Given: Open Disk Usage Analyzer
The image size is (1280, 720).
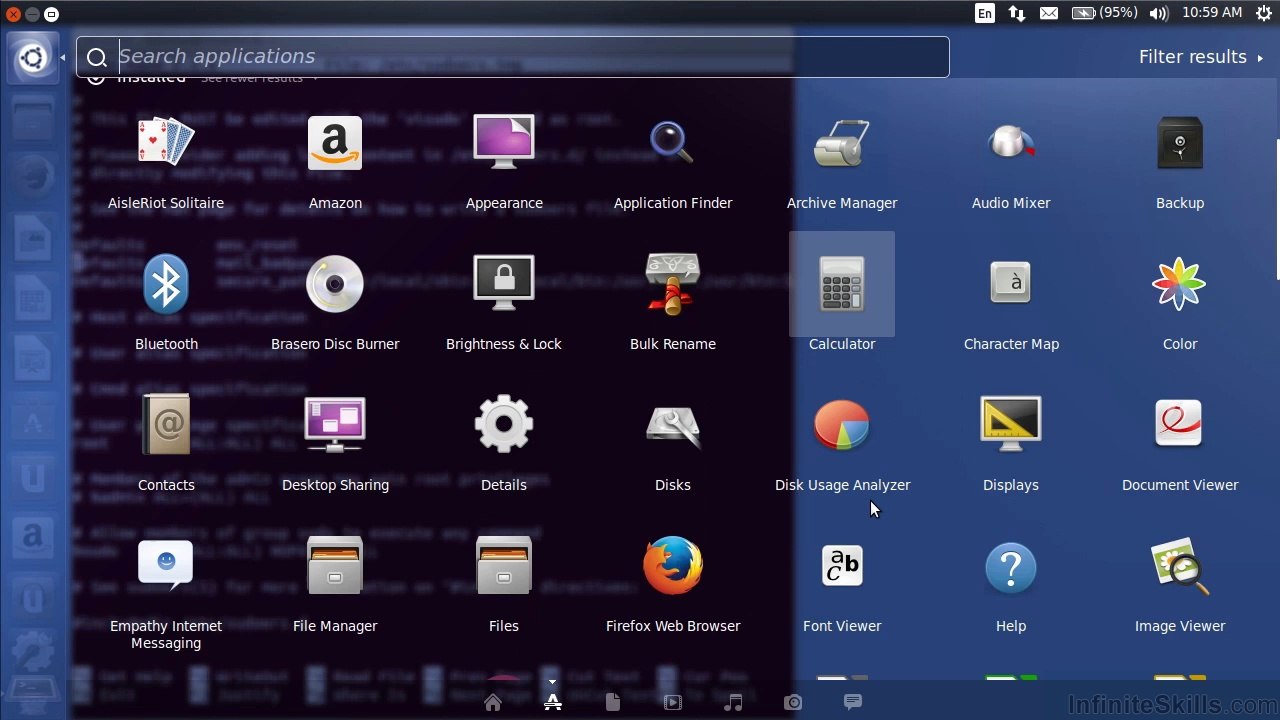Looking at the screenshot, I should pos(842,443).
